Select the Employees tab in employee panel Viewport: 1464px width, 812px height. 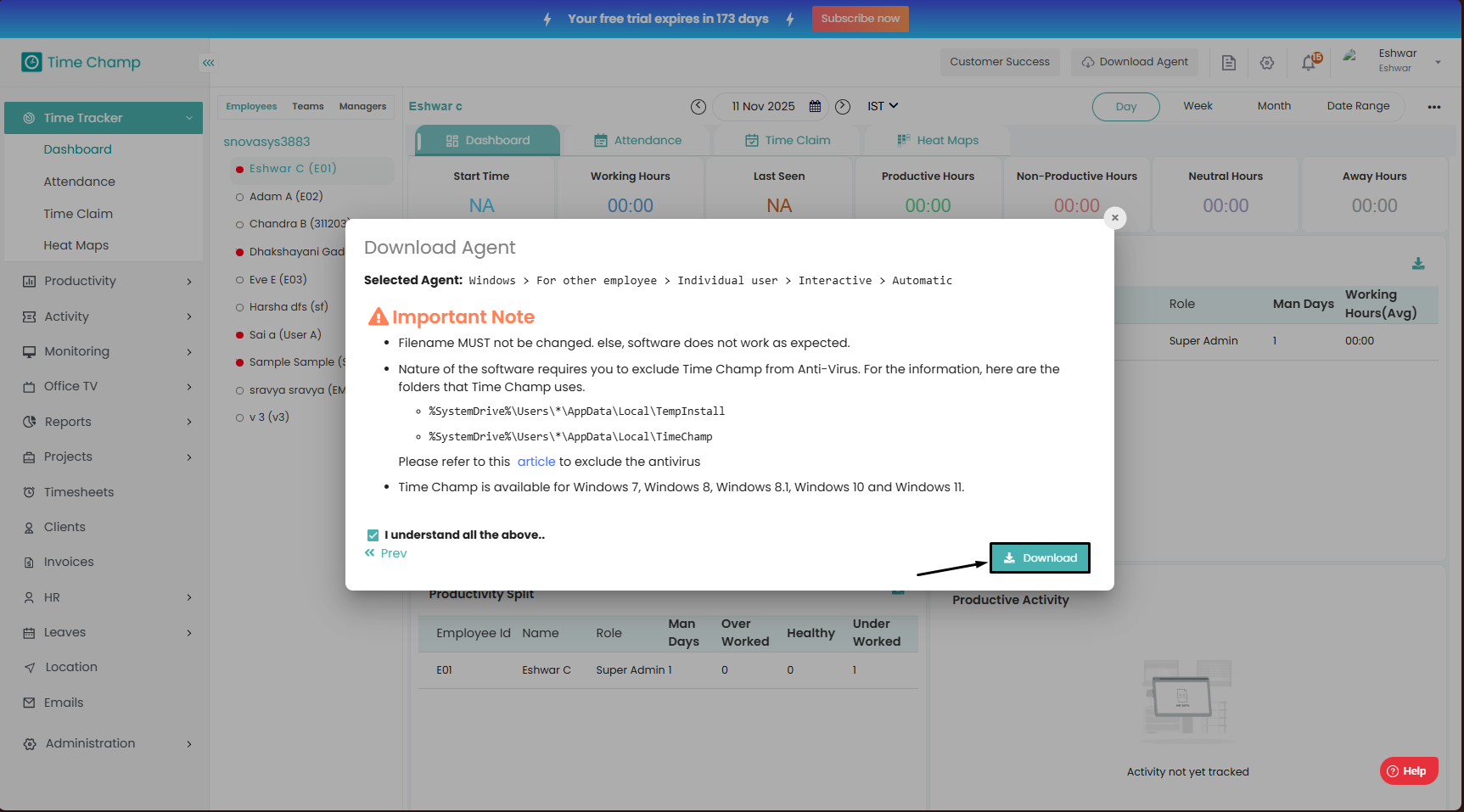[251, 107]
